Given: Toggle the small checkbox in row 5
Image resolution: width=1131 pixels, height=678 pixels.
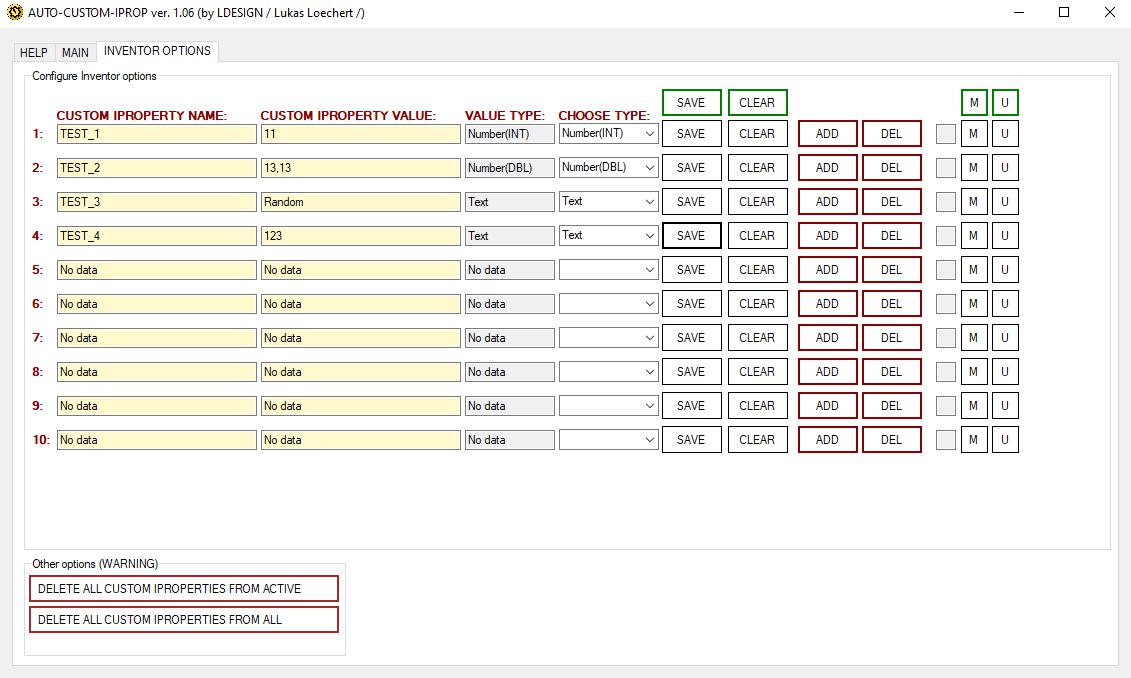Looking at the screenshot, I should coord(946,270).
